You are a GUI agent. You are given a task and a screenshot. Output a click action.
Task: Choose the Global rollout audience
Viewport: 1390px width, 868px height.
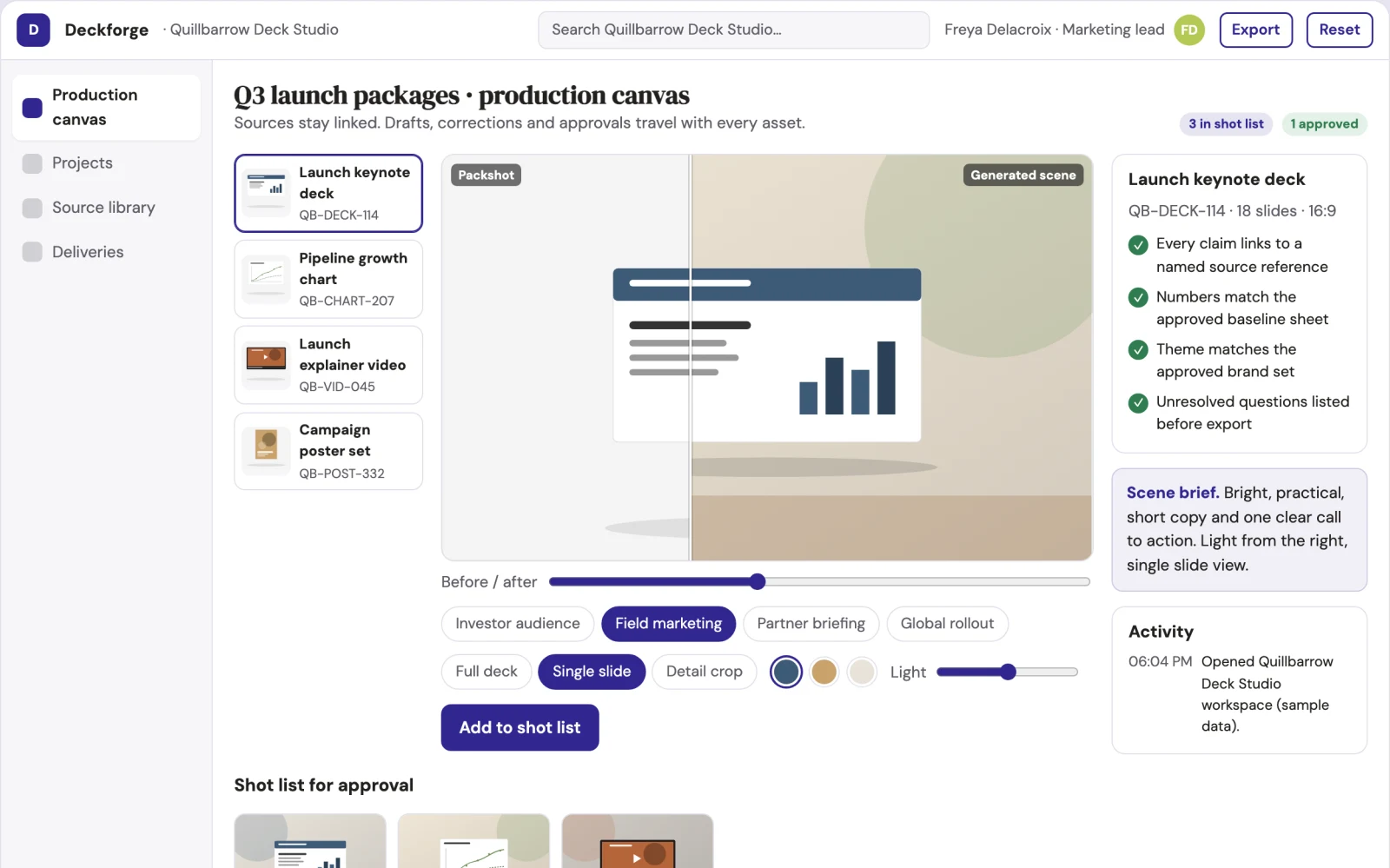coord(947,624)
